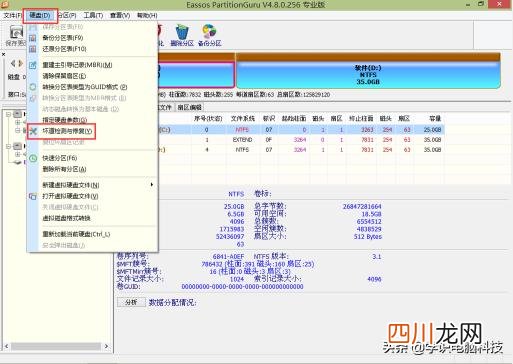Open the 分区(P) menu

click(68, 15)
